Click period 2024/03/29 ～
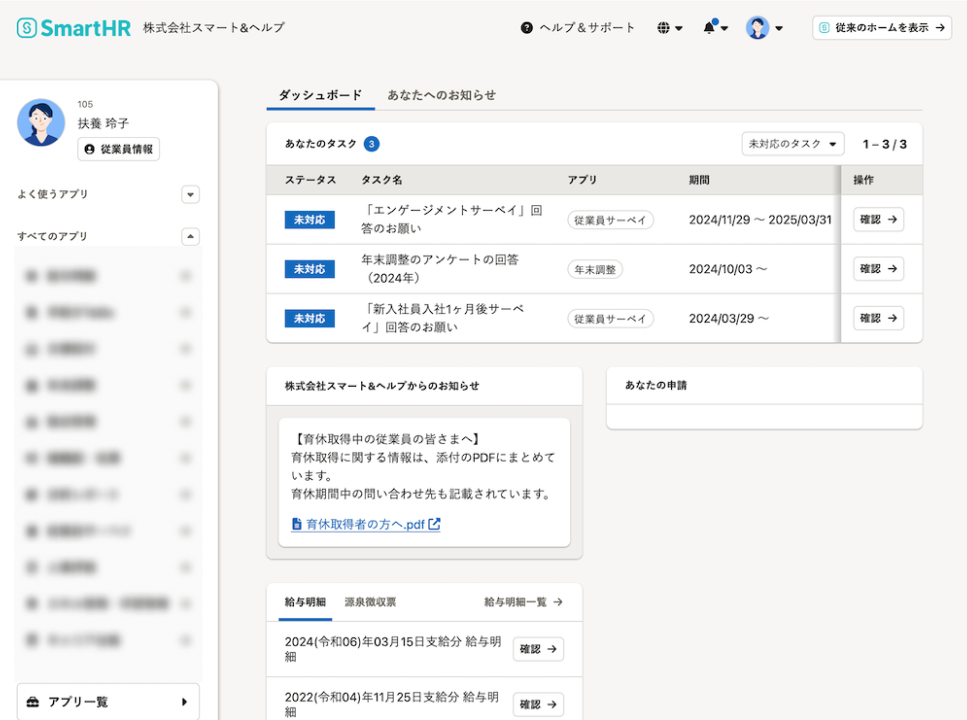Screen dimensions: 967x720 (x=729, y=318)
